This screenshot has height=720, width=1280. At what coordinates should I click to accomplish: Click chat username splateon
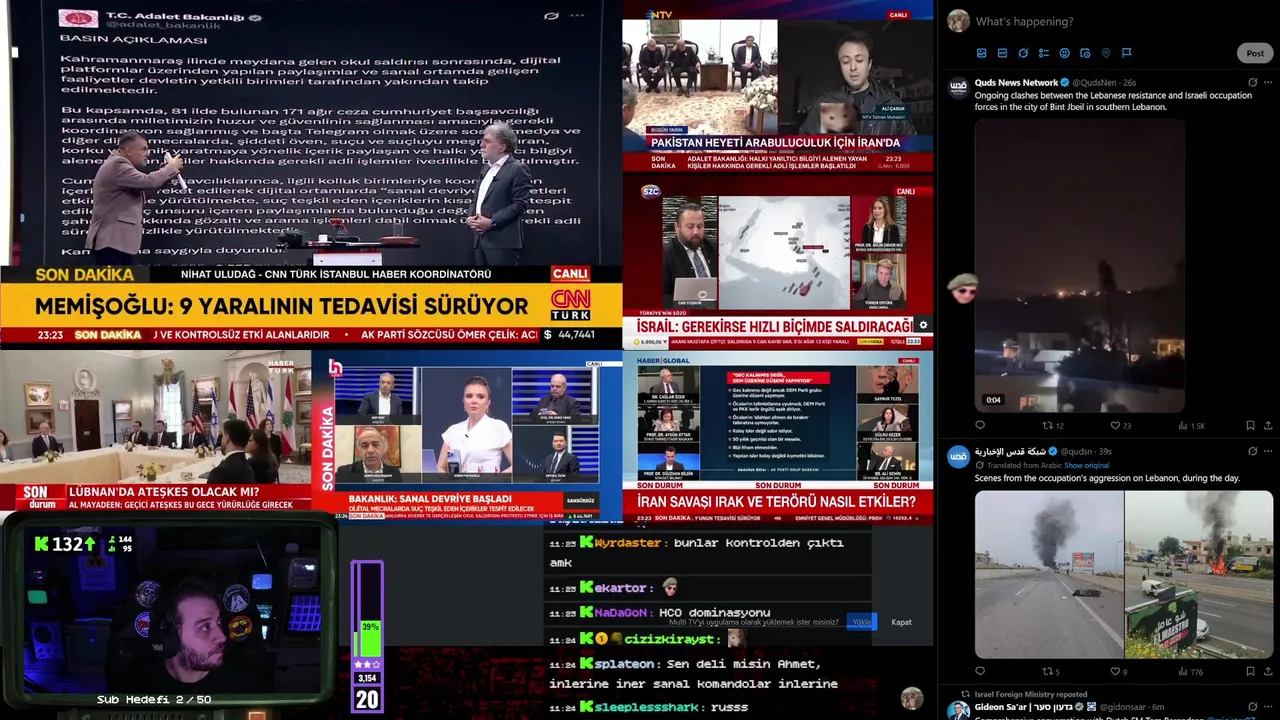pyautogui.click(x=624, y=664)
